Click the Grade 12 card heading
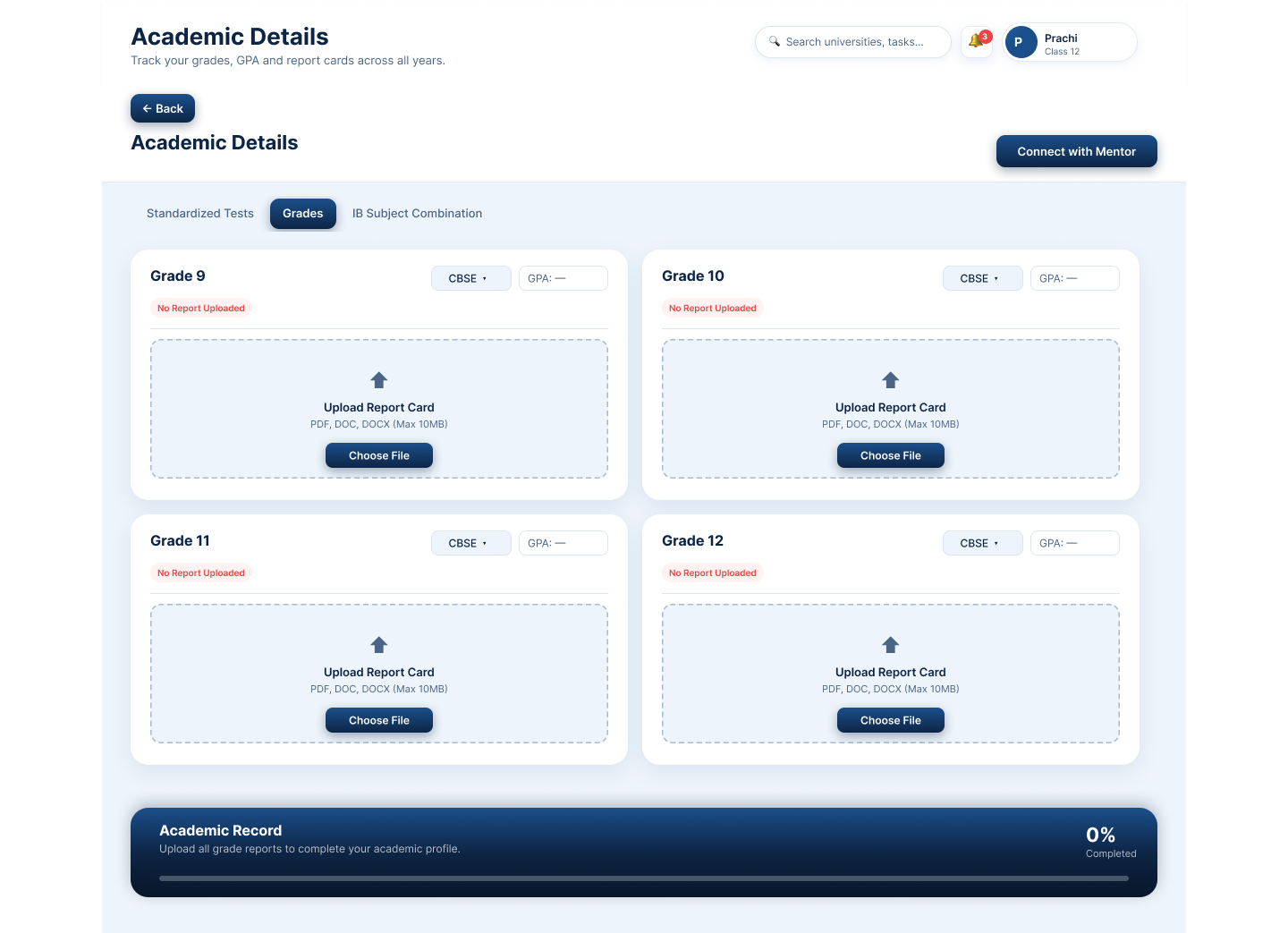Image resolution: width=1288 pixels, height=933 pixels. [693, 540]
